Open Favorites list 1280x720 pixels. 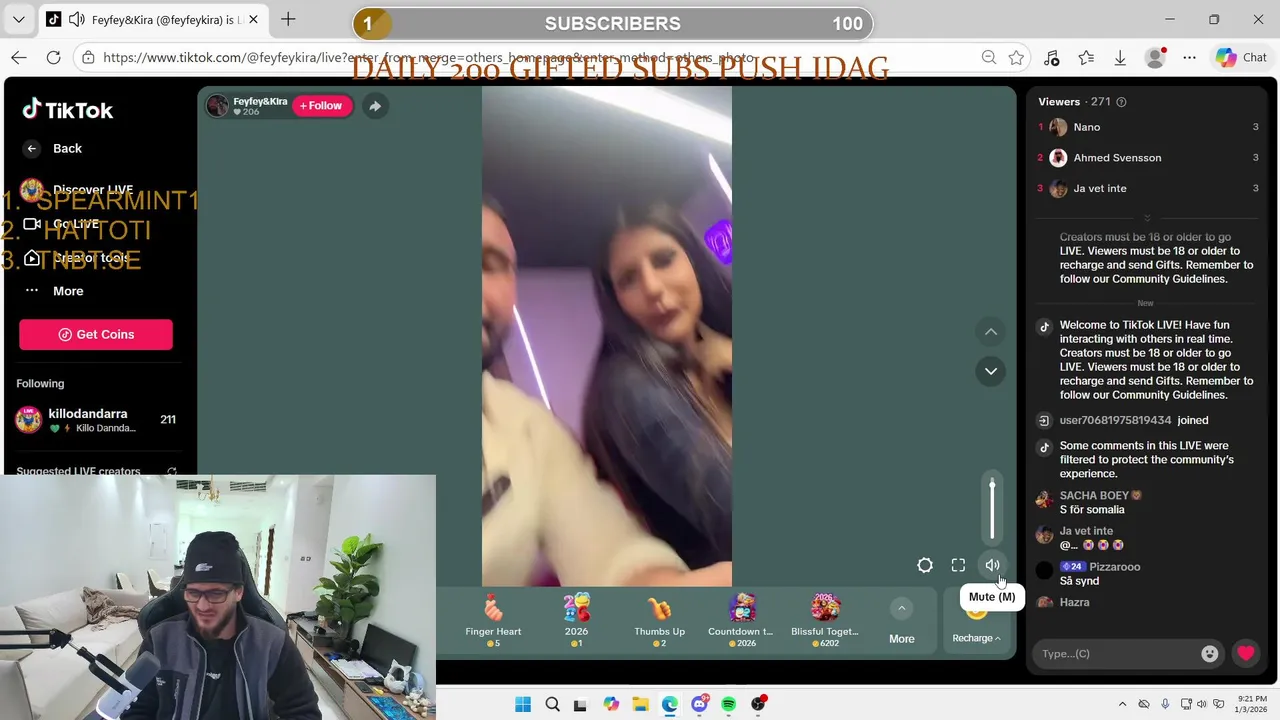point(1086,58)
